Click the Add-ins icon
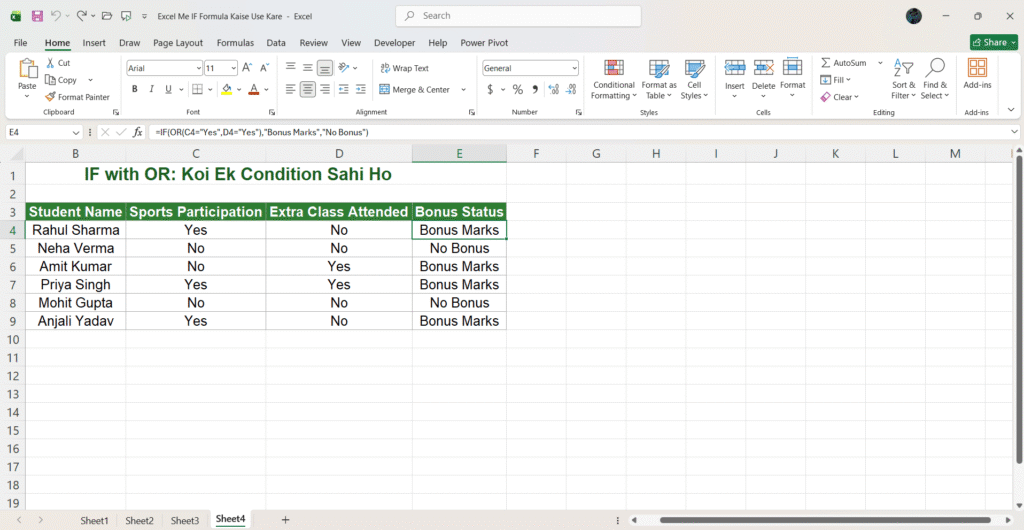The width and height of the screenshot is (1024, 530). coord(977,68)
